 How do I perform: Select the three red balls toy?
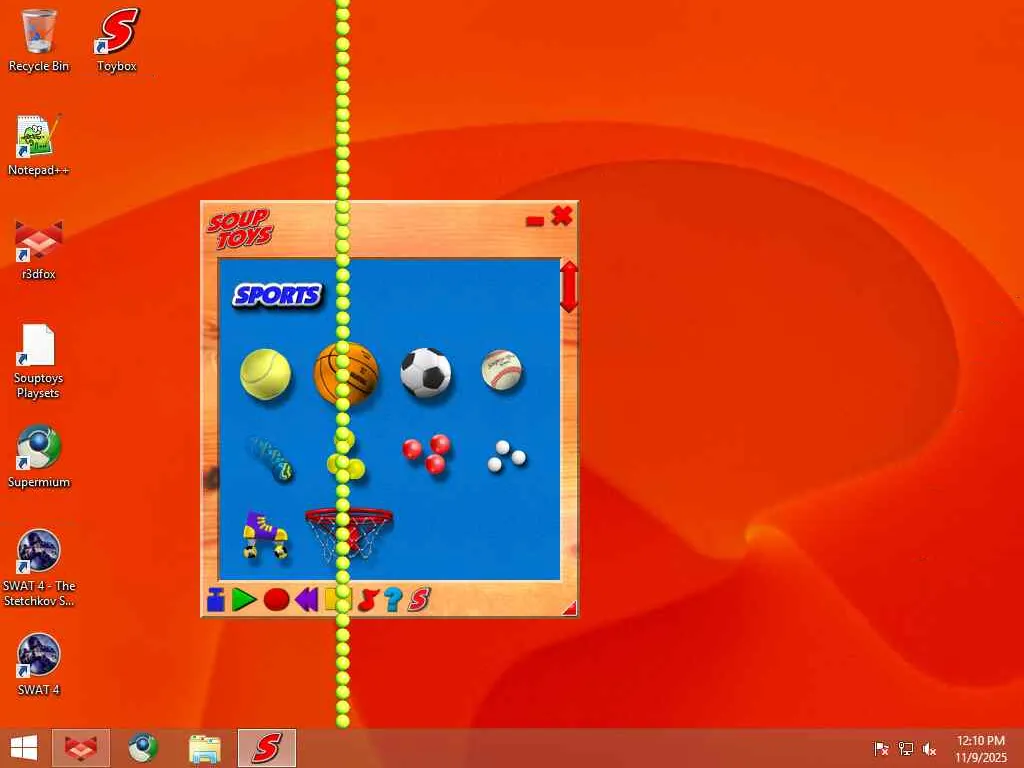point(426,453)
